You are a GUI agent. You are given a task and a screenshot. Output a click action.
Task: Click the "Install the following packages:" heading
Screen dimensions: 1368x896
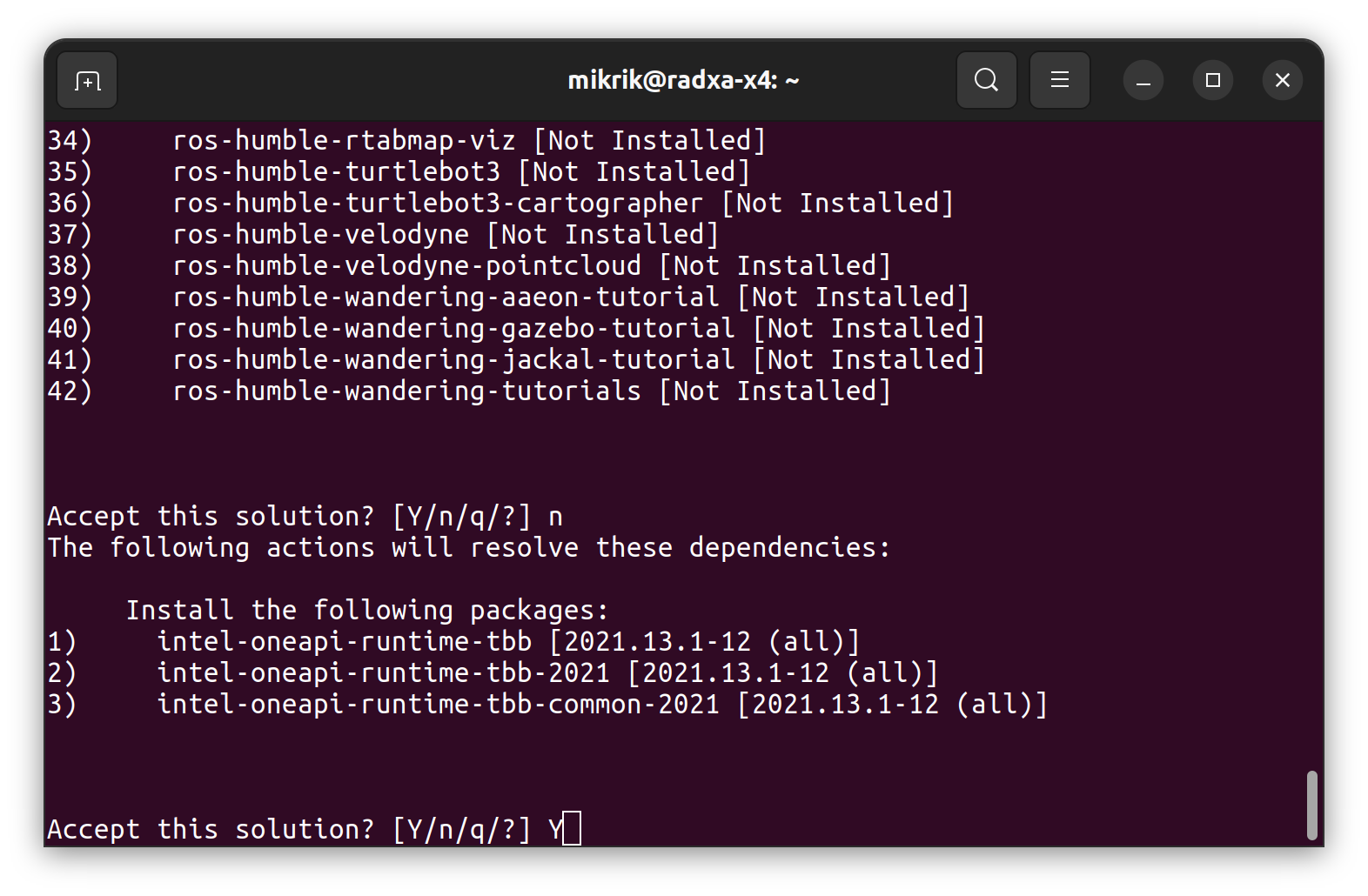[x=367, y=611]
